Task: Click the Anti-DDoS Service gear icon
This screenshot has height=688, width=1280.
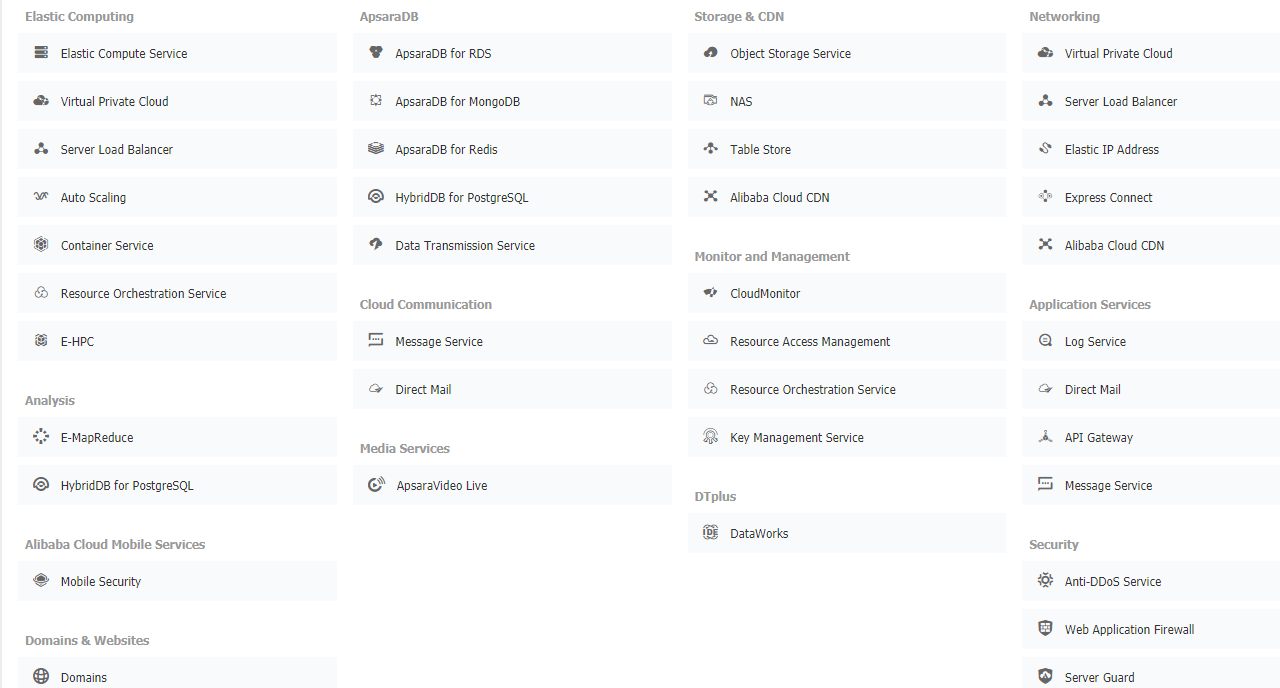Action: 1046,581
